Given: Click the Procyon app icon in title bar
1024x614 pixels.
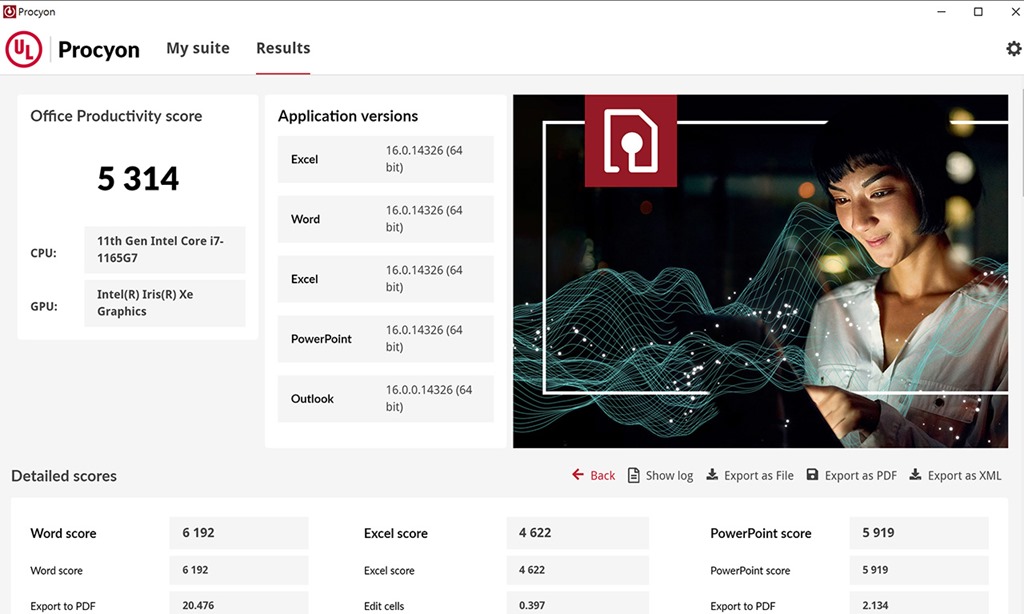Looking at the screenshot, I should [10, 12].
